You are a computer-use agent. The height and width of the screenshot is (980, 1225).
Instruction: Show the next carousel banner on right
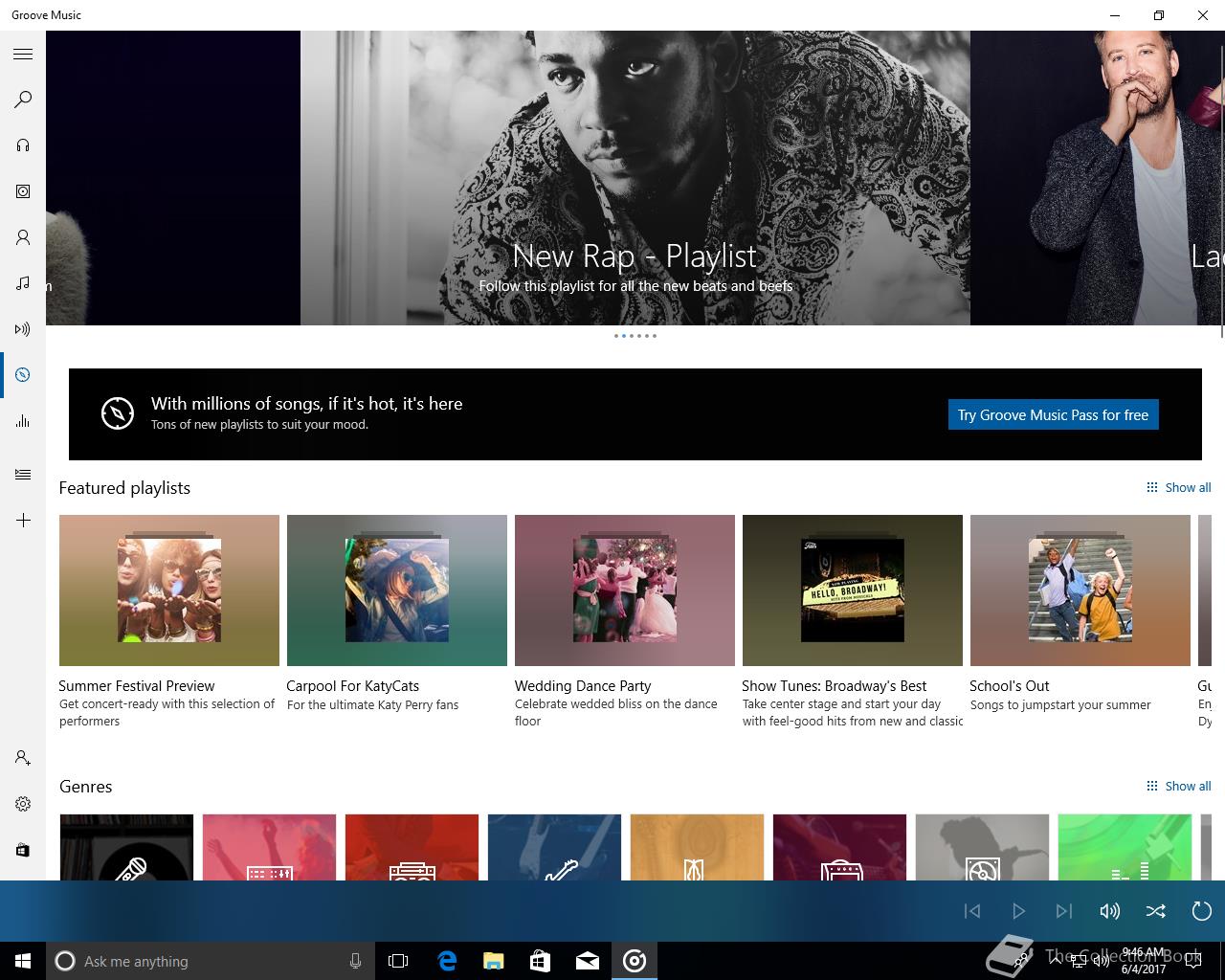pos(1098,178)
